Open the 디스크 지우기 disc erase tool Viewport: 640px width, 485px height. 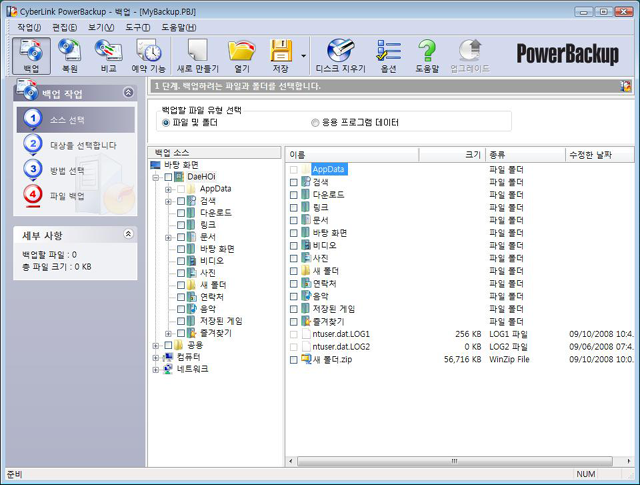click(341, 56)
